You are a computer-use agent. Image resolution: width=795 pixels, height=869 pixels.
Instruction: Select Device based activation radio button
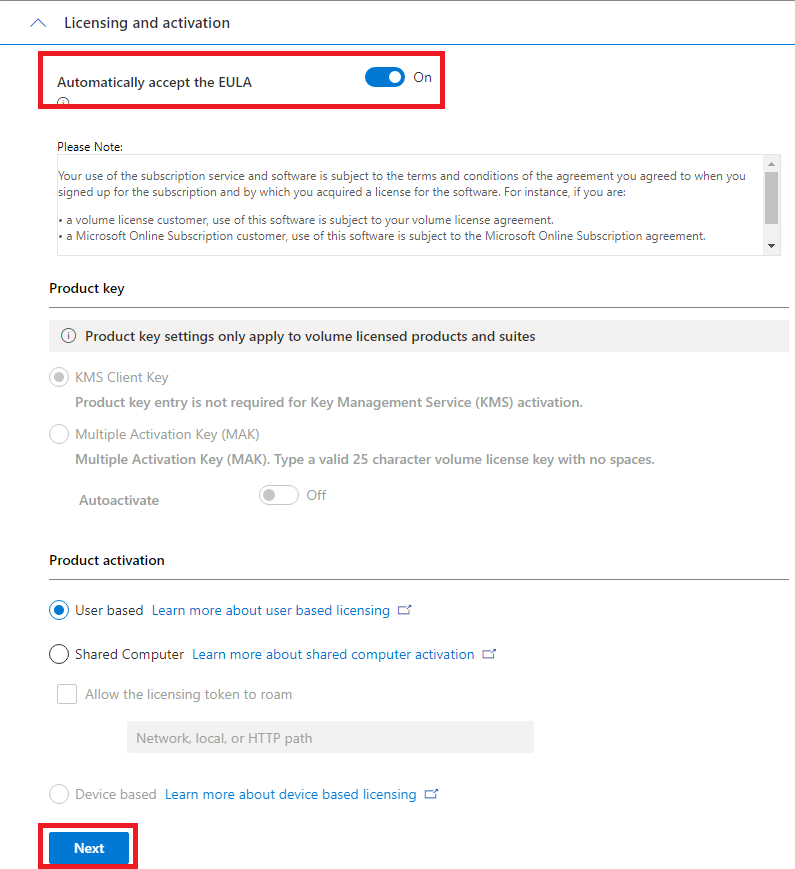pos(59,794)
